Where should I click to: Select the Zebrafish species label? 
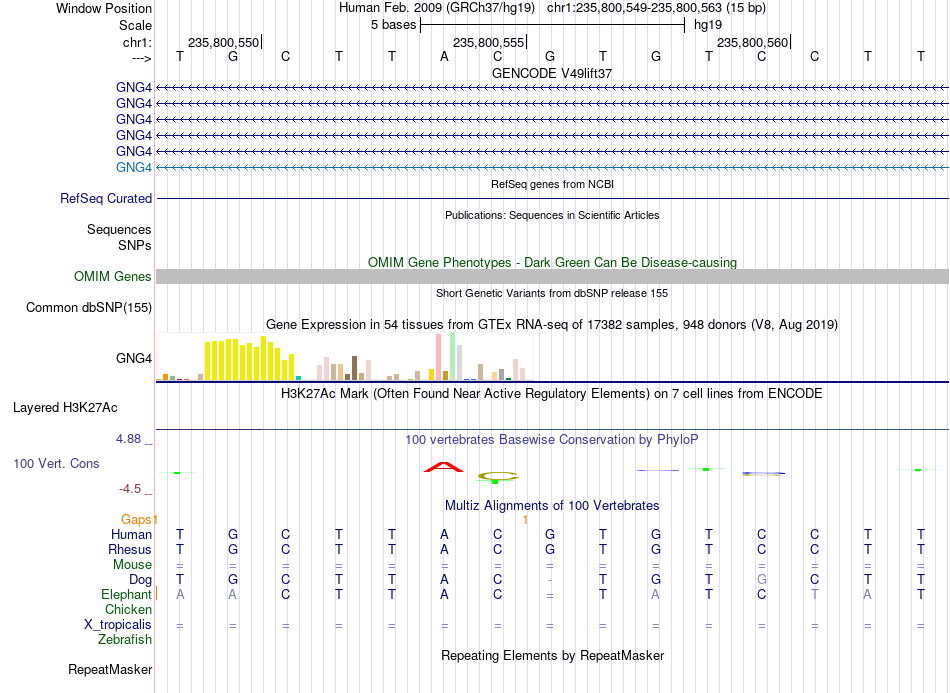pyautogui.click(x=125, y=639)
